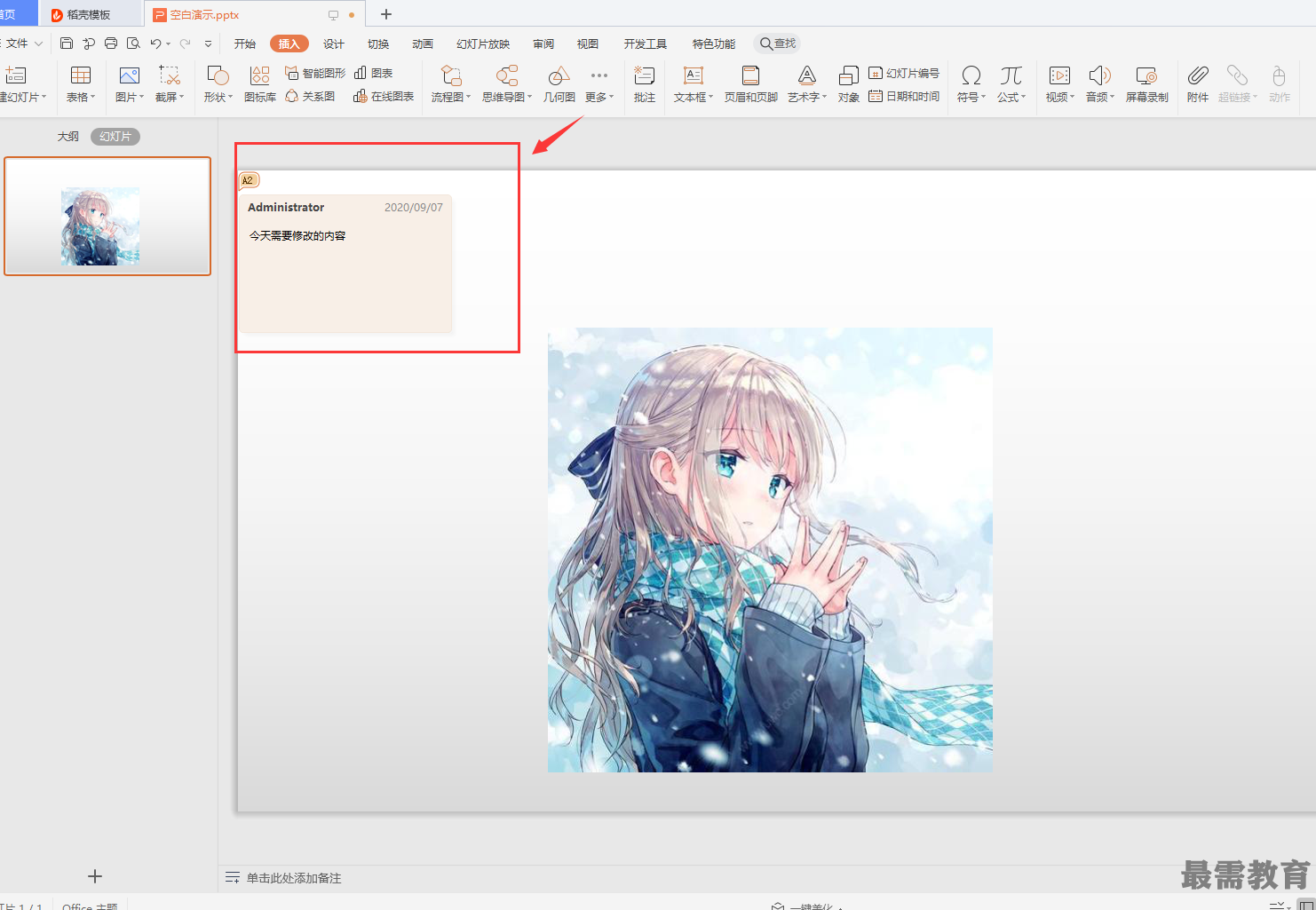Insert a 图表 chart
The image size is (1316, 910).
click(x=373, y=73)
